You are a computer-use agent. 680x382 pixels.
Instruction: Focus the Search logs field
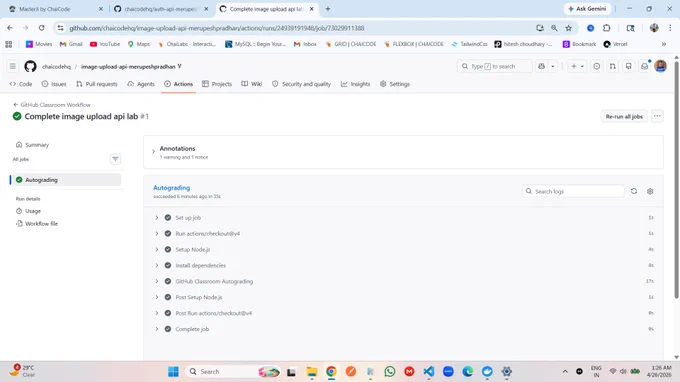pyautogui.click(x=573, y=191)
